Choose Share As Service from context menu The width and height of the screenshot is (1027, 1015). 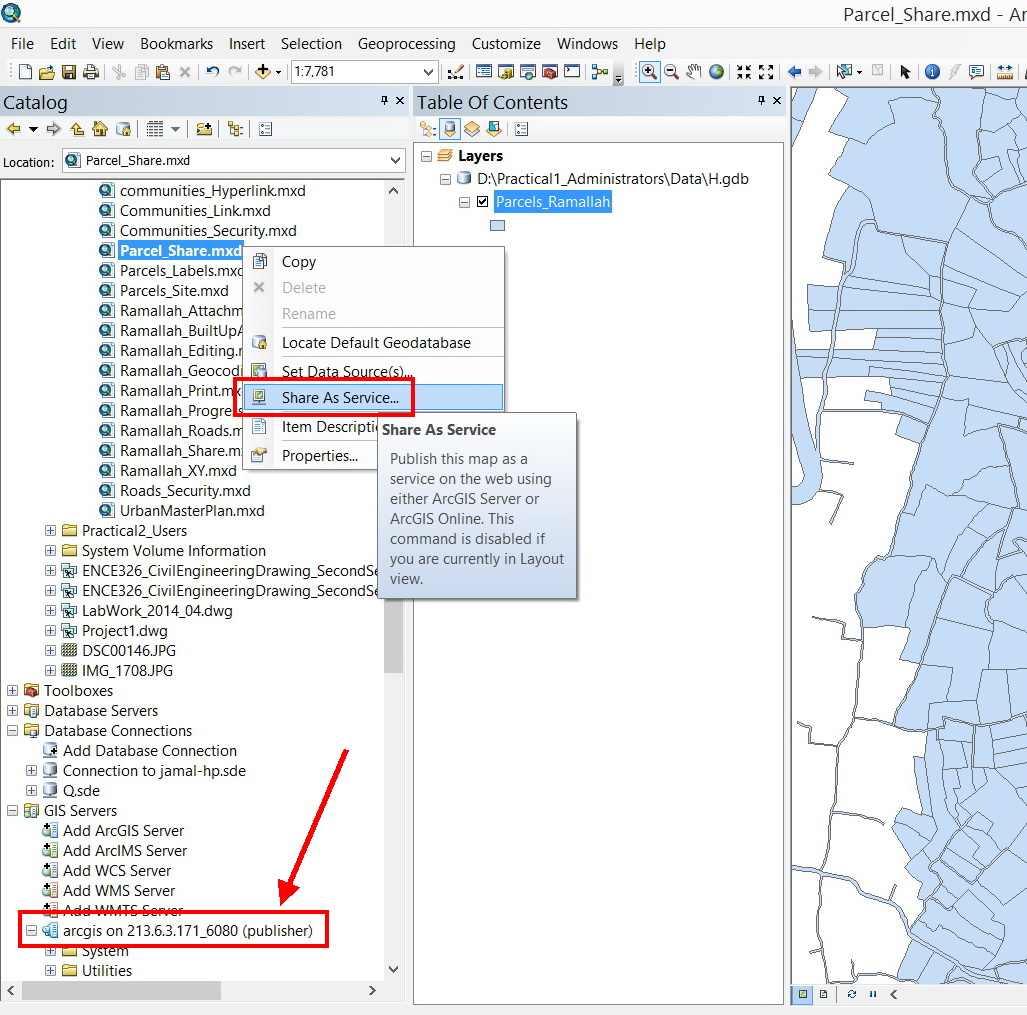tap(340, 398)
